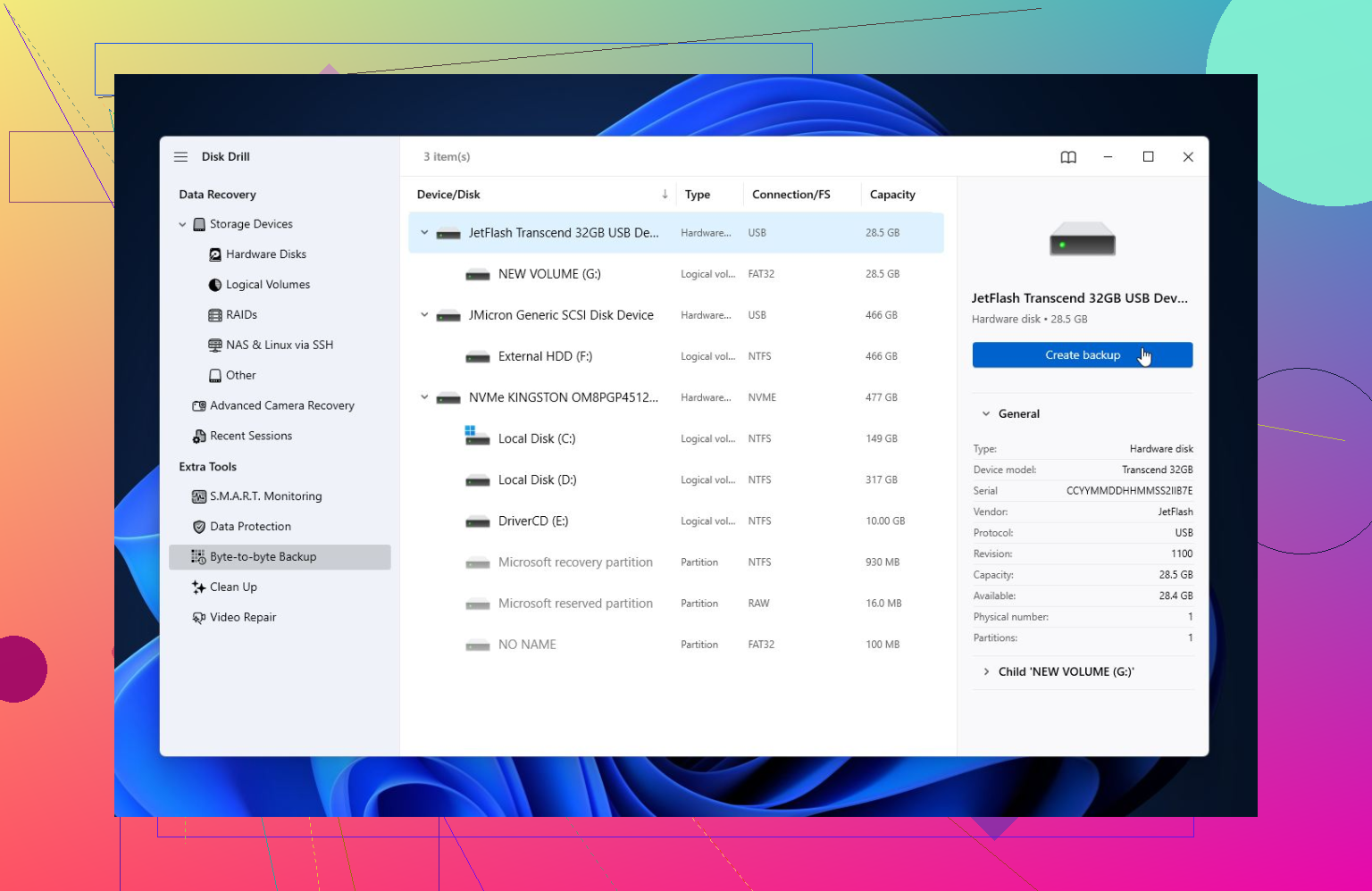Open the Clean Up tool
The width and height of the screenshot is (1372, 891).
tap(233, 587)
